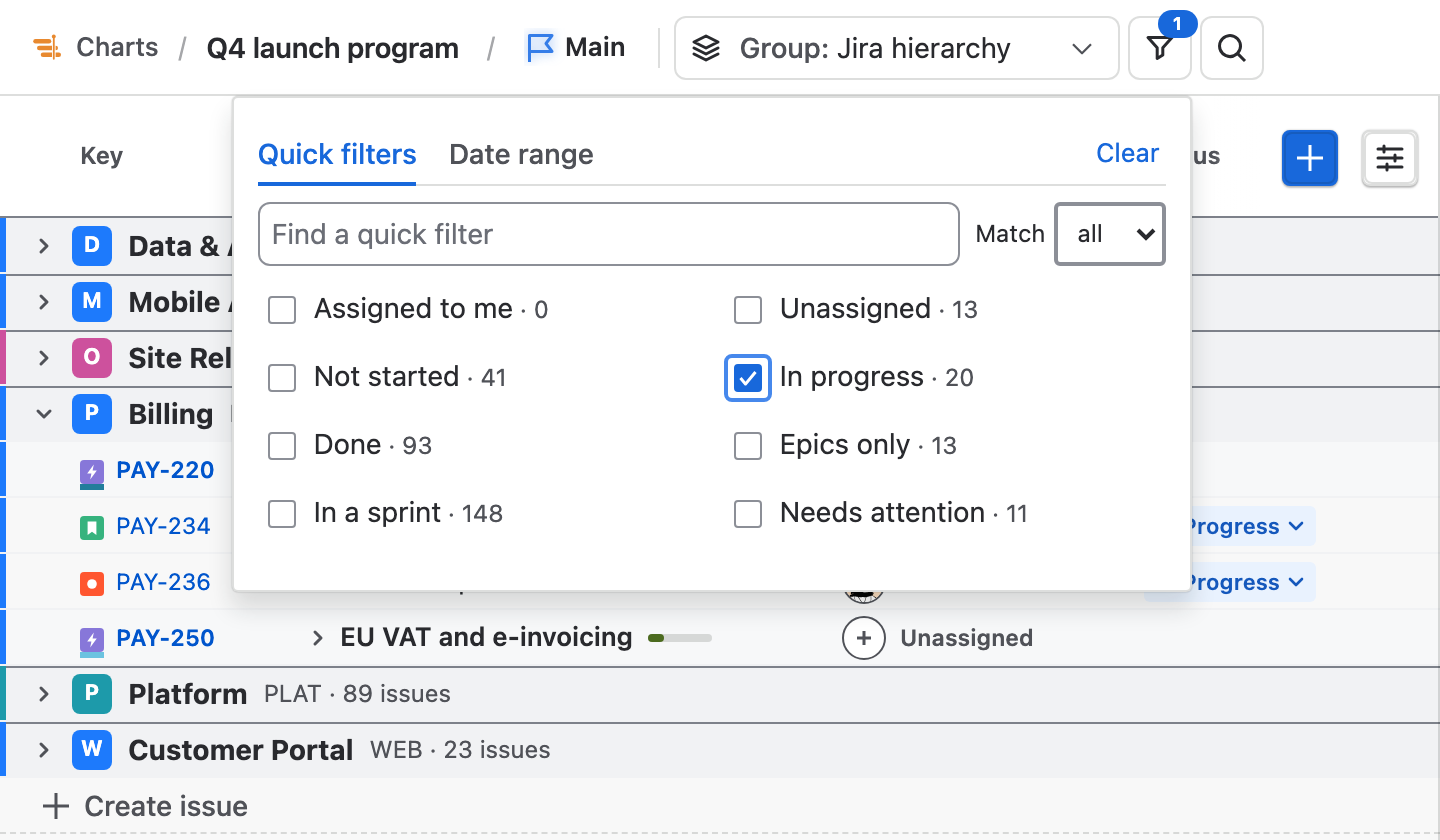The height and width of the screenshot is (840, 1440).
Task: Click the Main flag icon
Action: (540, 47)
